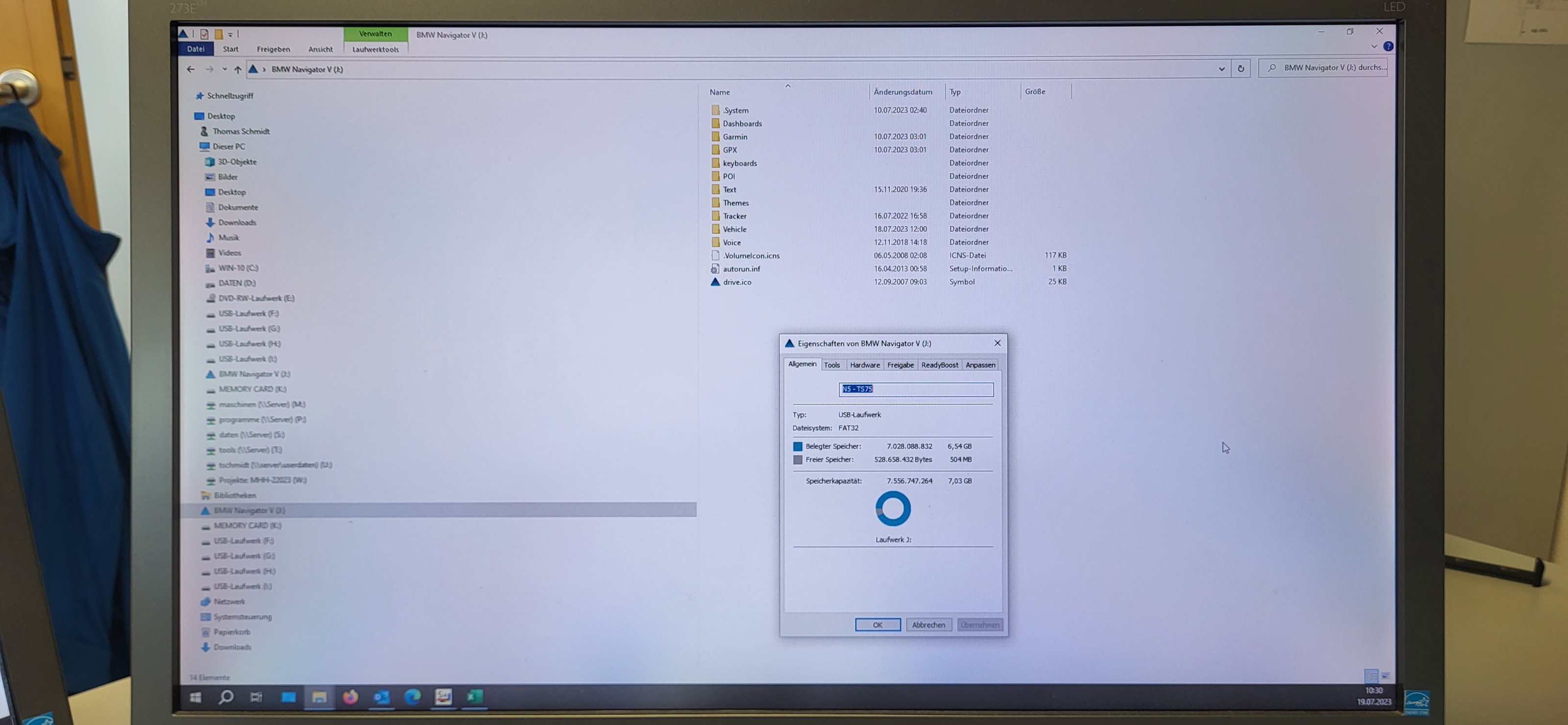
Task: Open the Ansicht ribbon tab
Action: [x=320, y=50]
